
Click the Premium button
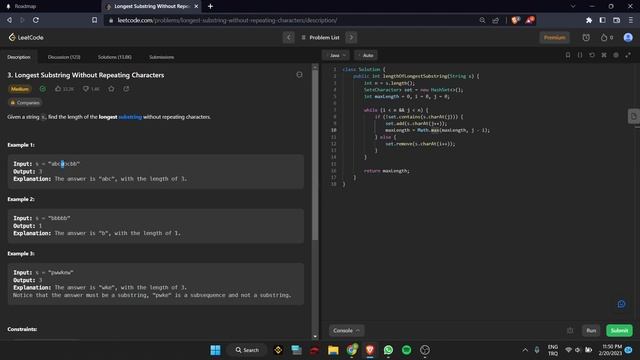[x=554, y=37]
